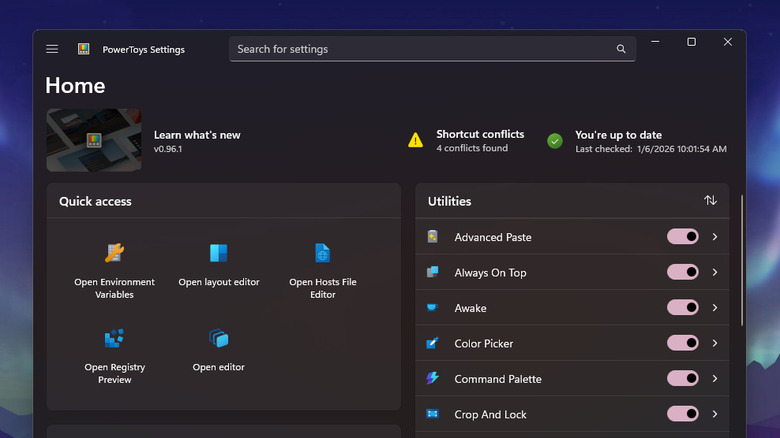Toggle Always On Top switch
780x438 pixels.
(x=682, y=272)
